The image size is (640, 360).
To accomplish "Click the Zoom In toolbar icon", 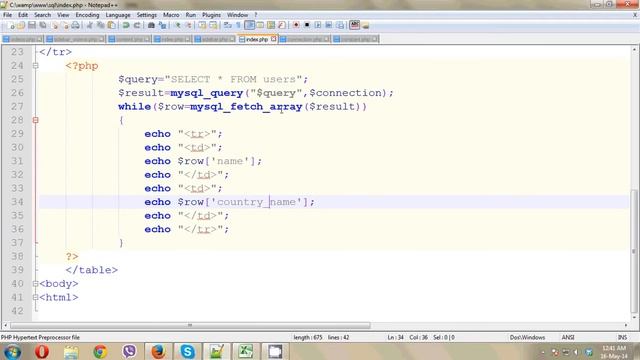I will pyautogui.click(x=178, y=25).
